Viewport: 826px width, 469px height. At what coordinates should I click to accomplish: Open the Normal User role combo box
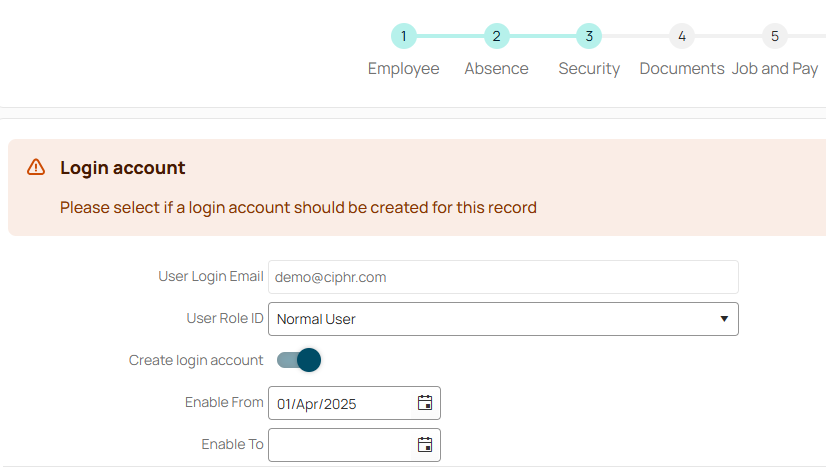(x=503, y=319)
